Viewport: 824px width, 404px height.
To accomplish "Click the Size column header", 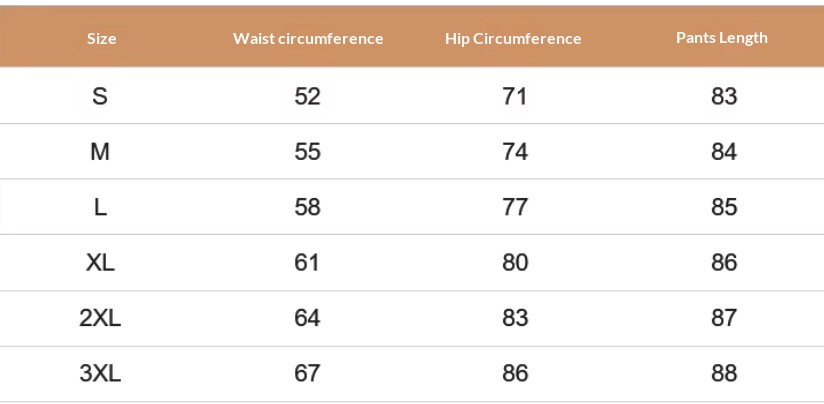I will pos(101,39).
